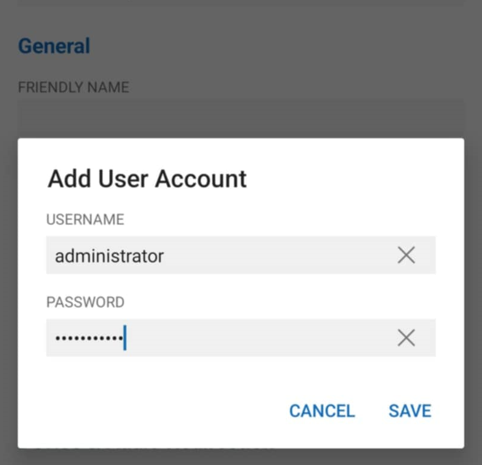Click the dimmed Friendly Name text box
This screenshot has height=465, width=482.
(241, 118)
